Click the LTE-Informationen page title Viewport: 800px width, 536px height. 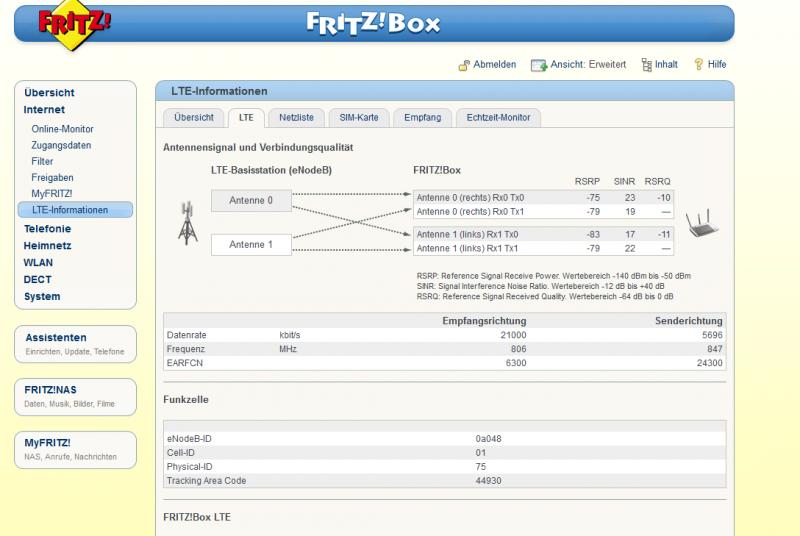point(219,91)
